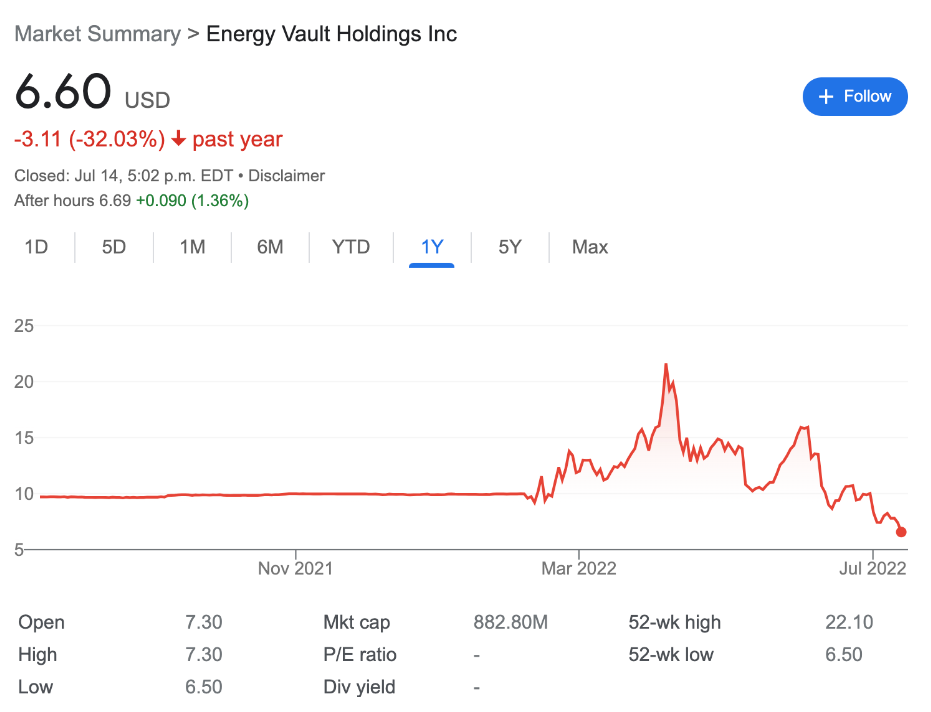Image resolution: width=931 pixels, height=712 pixels.
Task: Click the 52-wk high value 22.10
Action: [849, 623]
